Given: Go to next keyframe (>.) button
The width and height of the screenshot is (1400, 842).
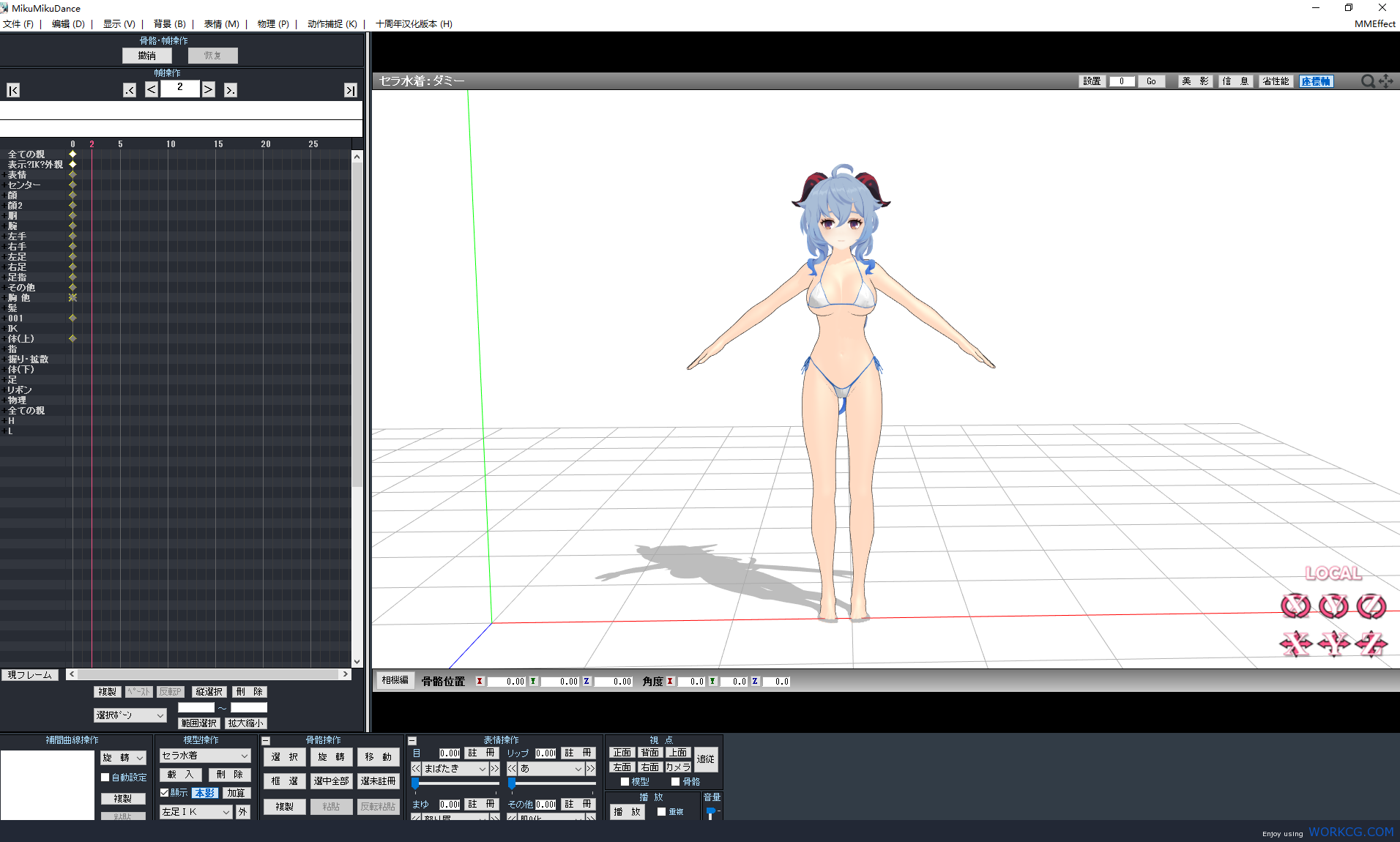Looking at the screenshot, I should coord(231,90).
